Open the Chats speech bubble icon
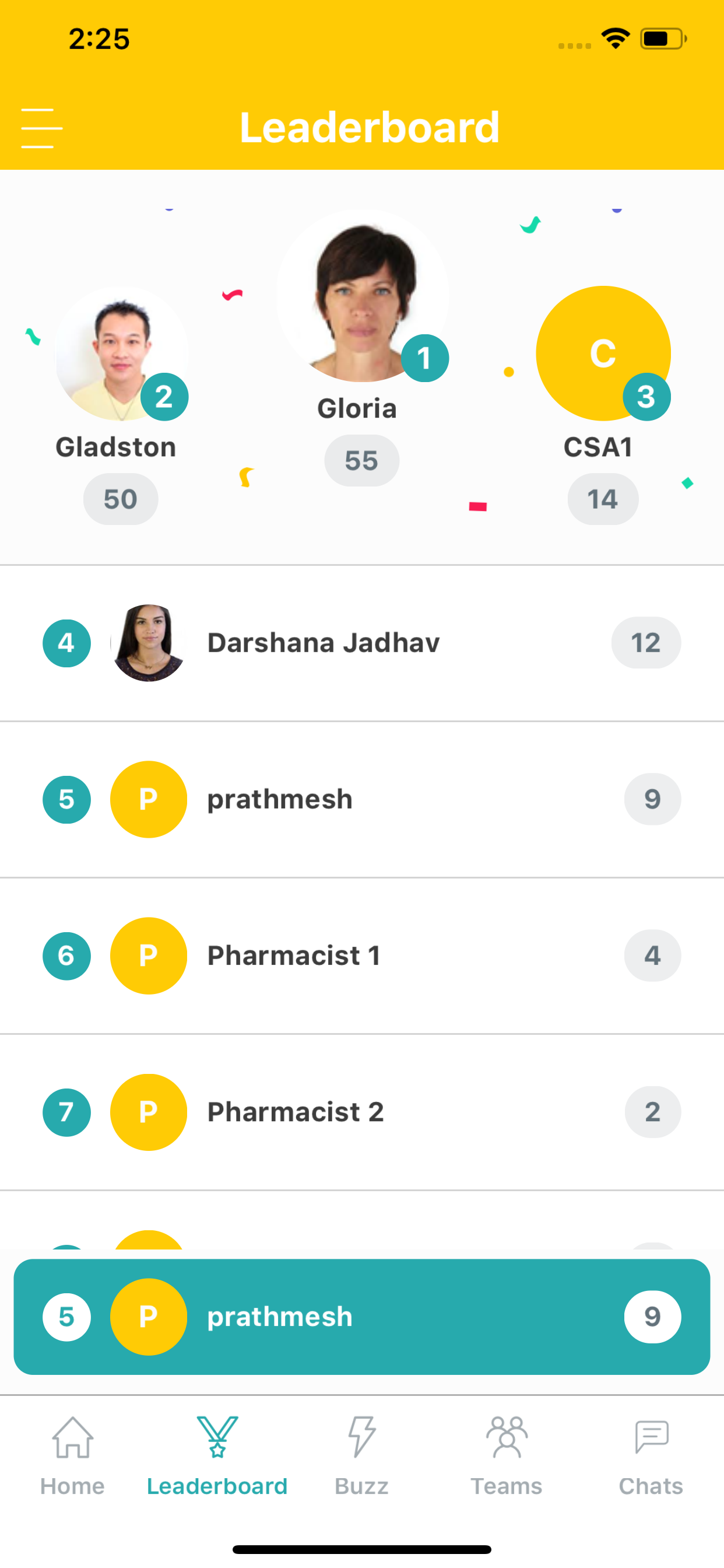The width and height of the screenshot is (724, 1568). tap(651, 1437)
